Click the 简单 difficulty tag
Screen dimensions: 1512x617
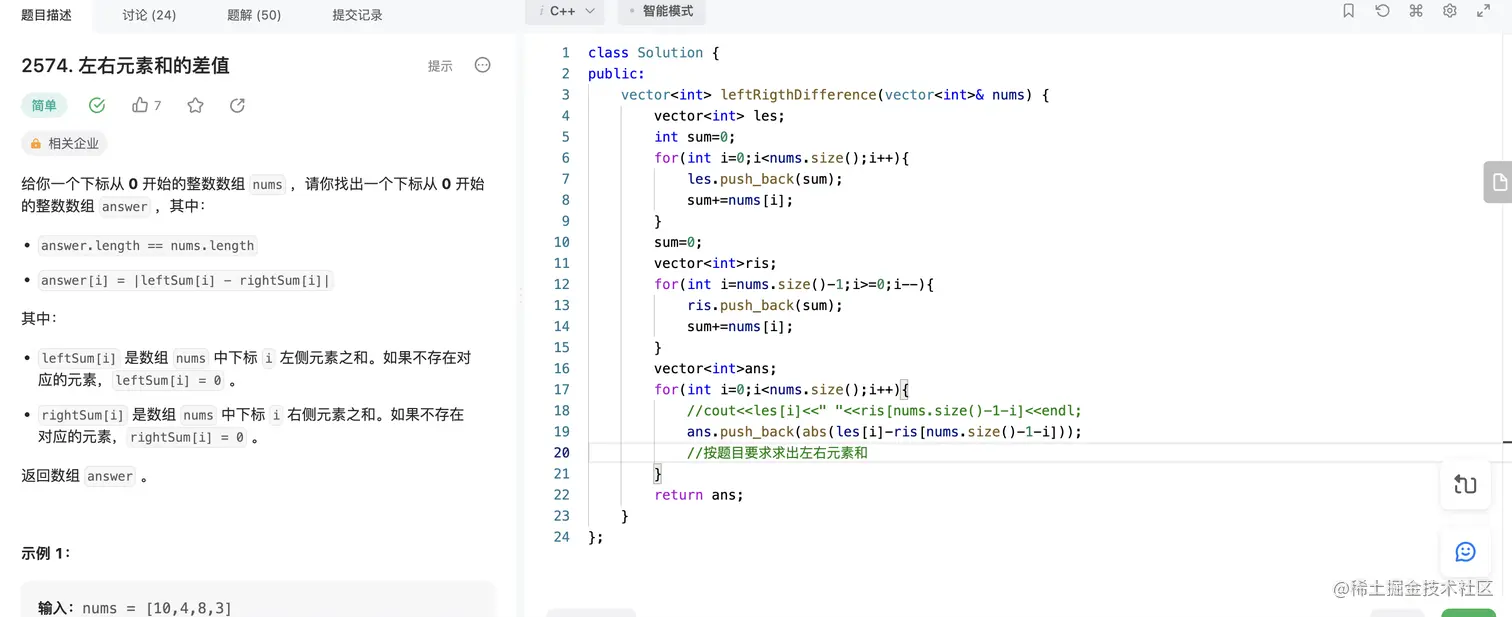[x=44, y=105]
